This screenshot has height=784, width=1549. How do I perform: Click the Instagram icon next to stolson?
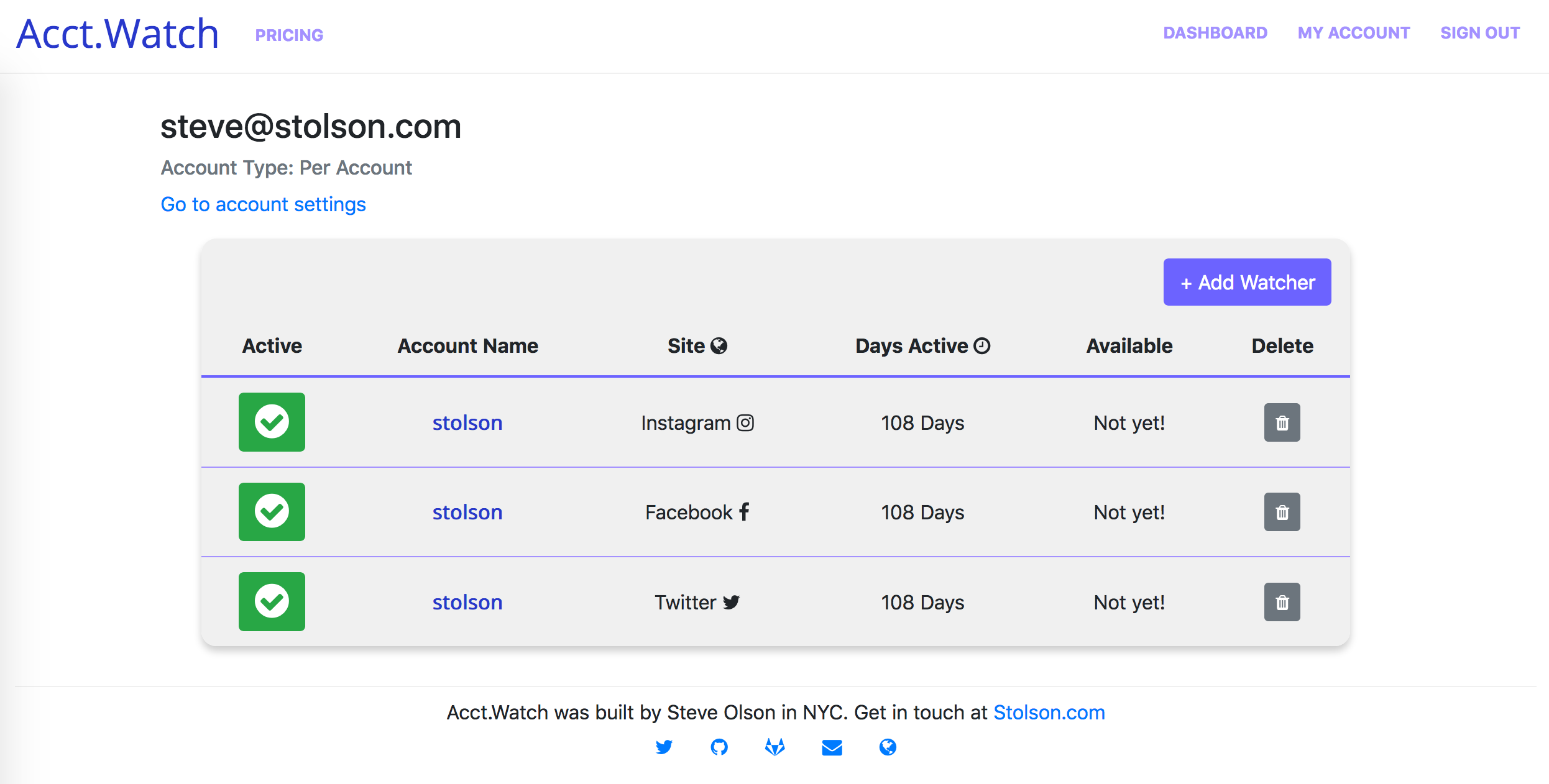pyautogui.click(x=745, y=422)
